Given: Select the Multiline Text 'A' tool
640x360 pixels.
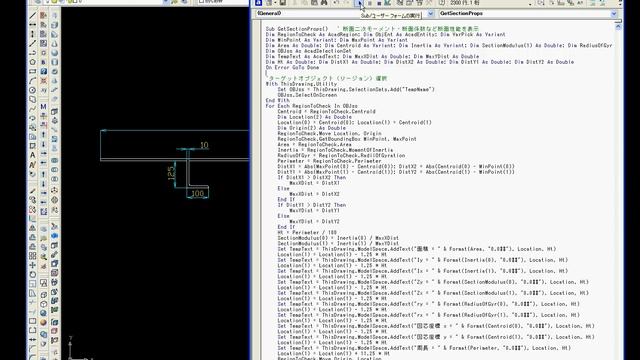Looking at the screenshot, I should coord(33,155).
